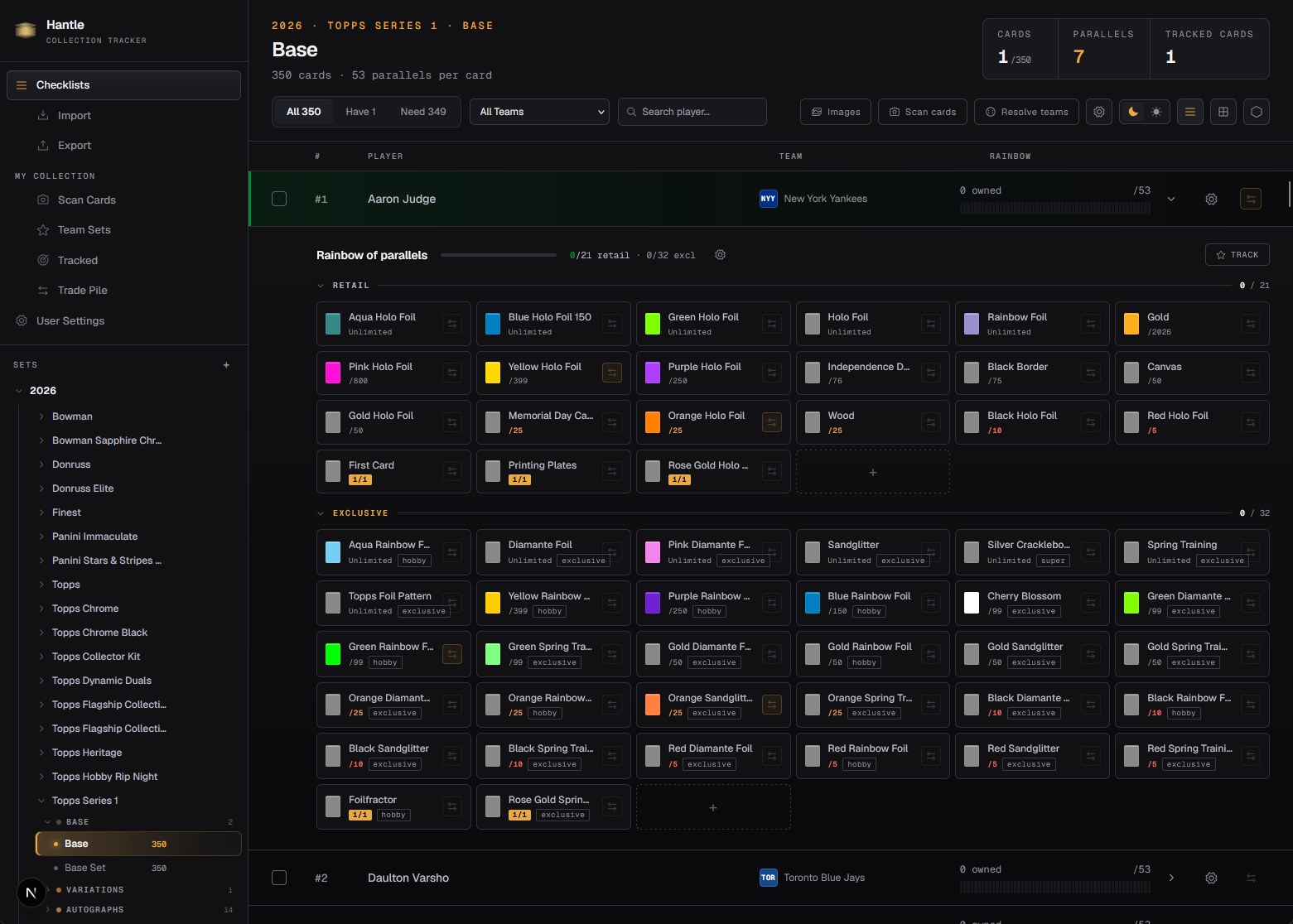Select the Base Set checklist item
The height and width of the screenshot is (924, 1293).
(x=138, y=868)
